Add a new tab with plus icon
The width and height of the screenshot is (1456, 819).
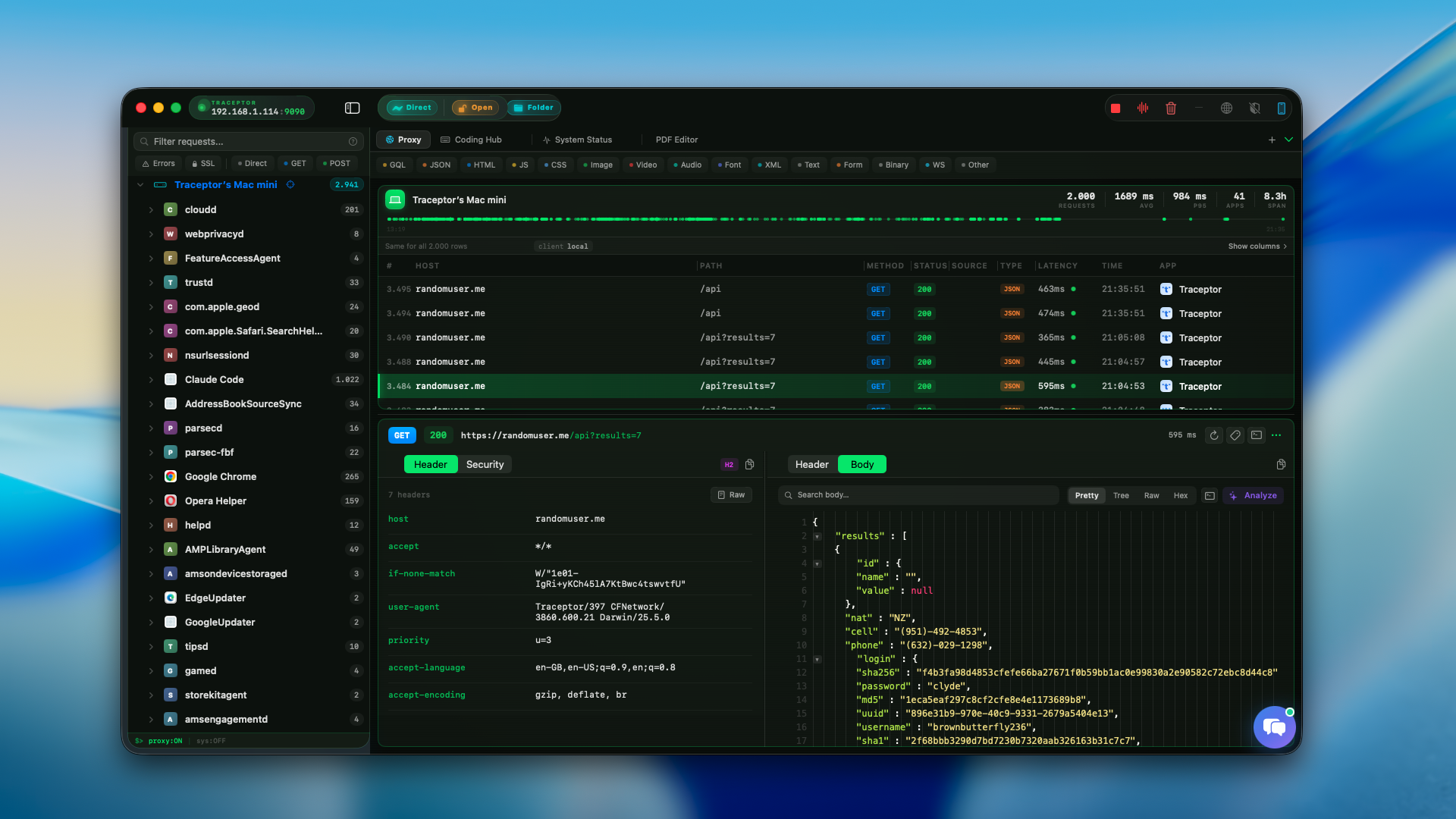point(1272,140)
